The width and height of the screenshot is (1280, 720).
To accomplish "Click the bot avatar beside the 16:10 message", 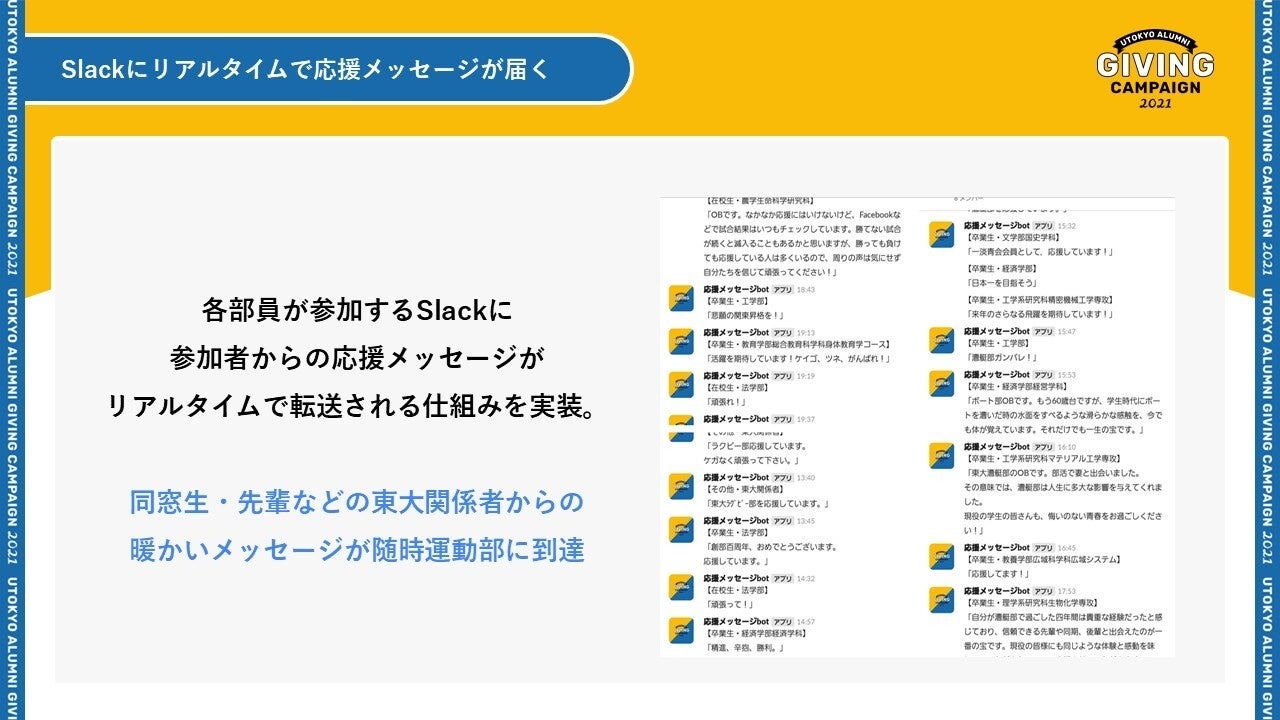I will click(941, 455).
